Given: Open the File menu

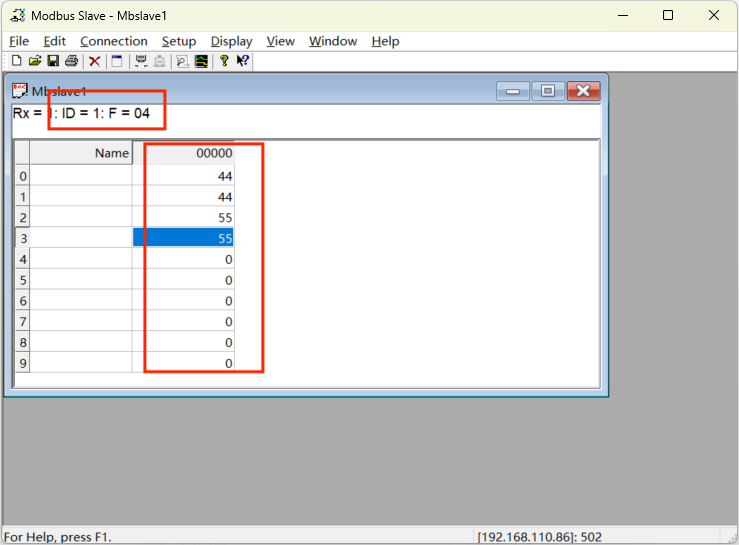Looking at the screenshot, I should click(19, 41).
